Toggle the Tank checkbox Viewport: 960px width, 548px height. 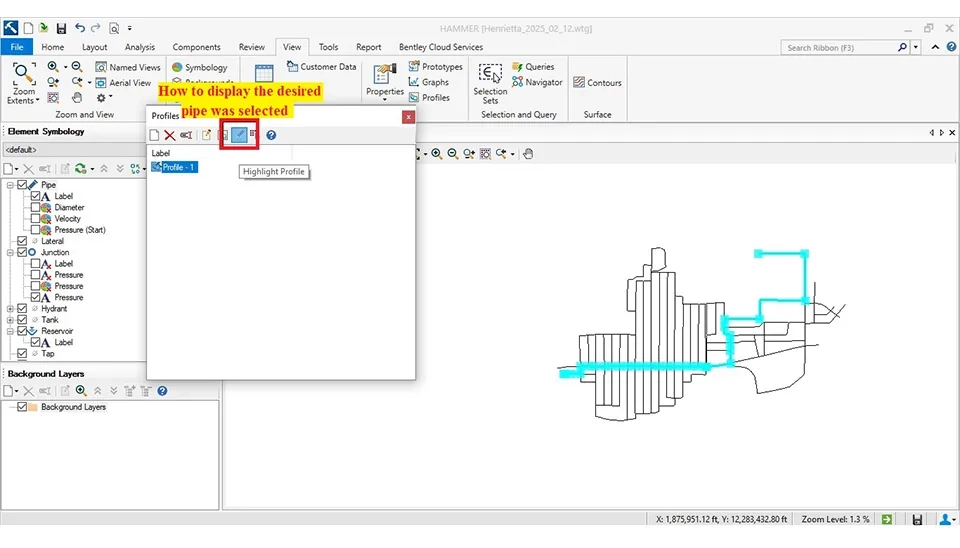click(23, 320)
